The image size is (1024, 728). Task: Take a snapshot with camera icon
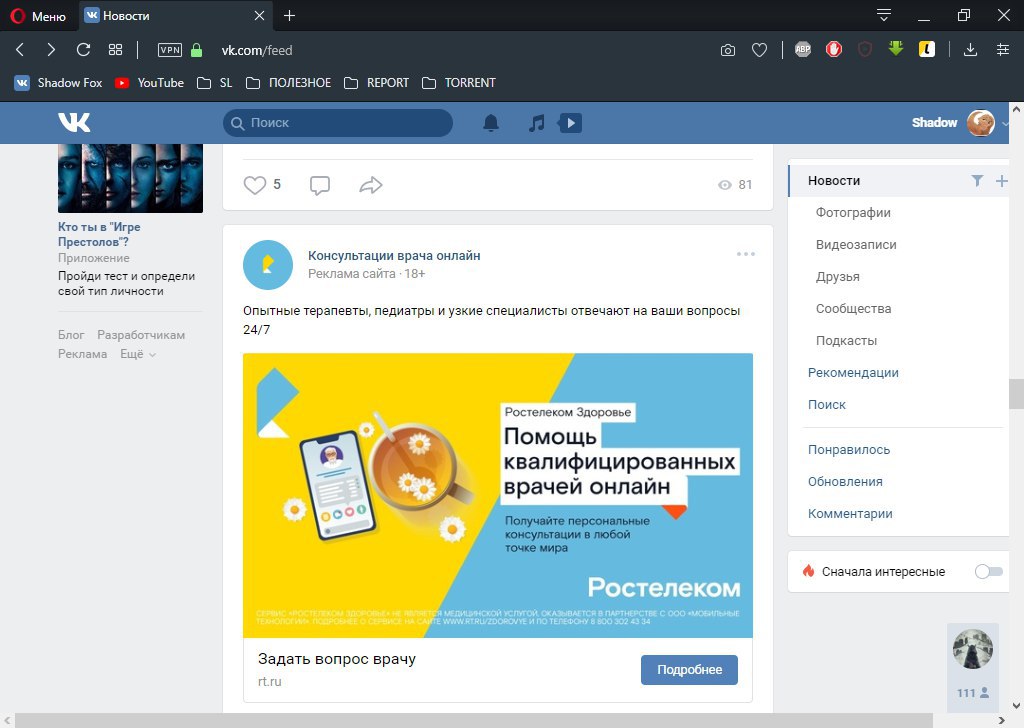click(x=728, y=50)
